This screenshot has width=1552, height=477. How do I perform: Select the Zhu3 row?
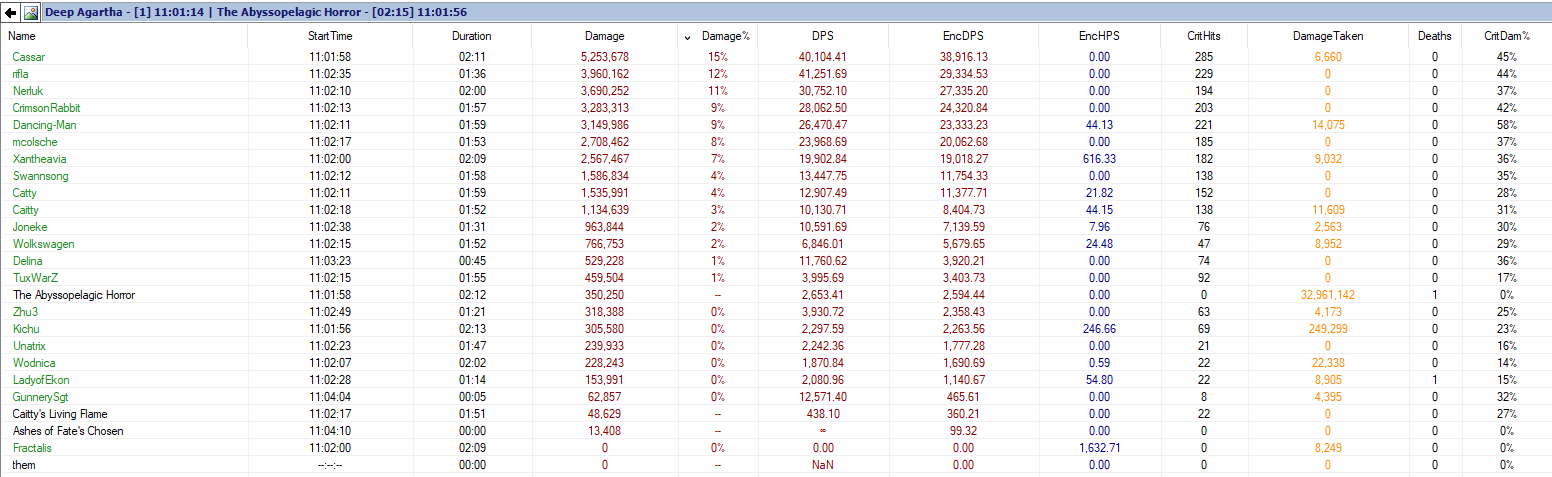(x=776, y=312)
